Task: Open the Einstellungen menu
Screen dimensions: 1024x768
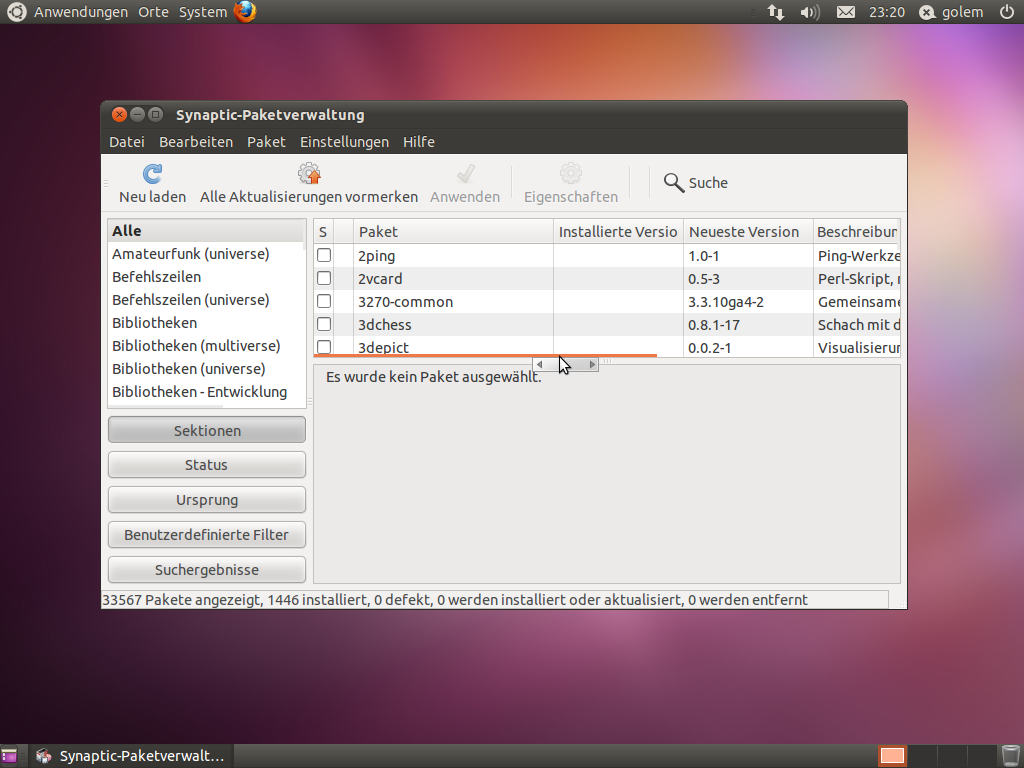Action: click(x=344, y=142)
